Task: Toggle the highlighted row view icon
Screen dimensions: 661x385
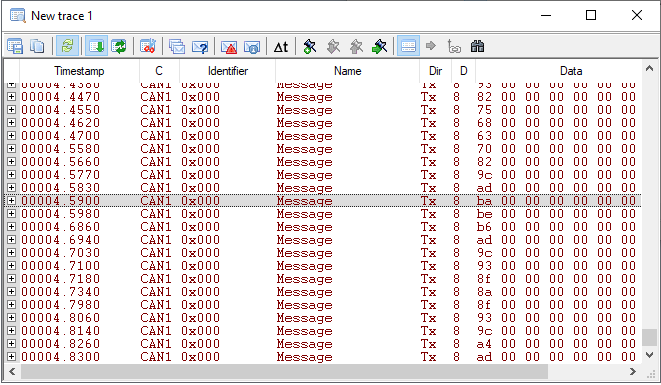Action: [x=408, y=46]
